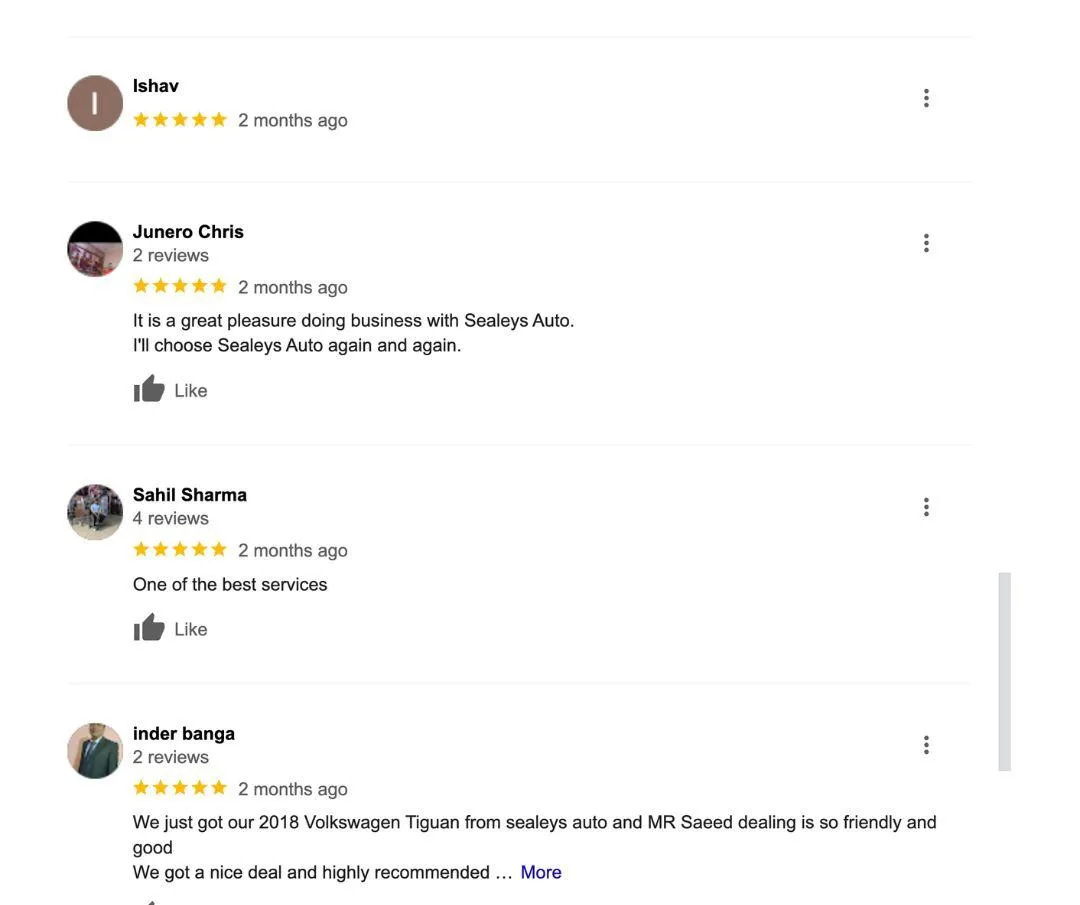Open Junero Chris reviewer profile name
Image resolution: width=1080 pixels, height=905 pixels.
188,231
